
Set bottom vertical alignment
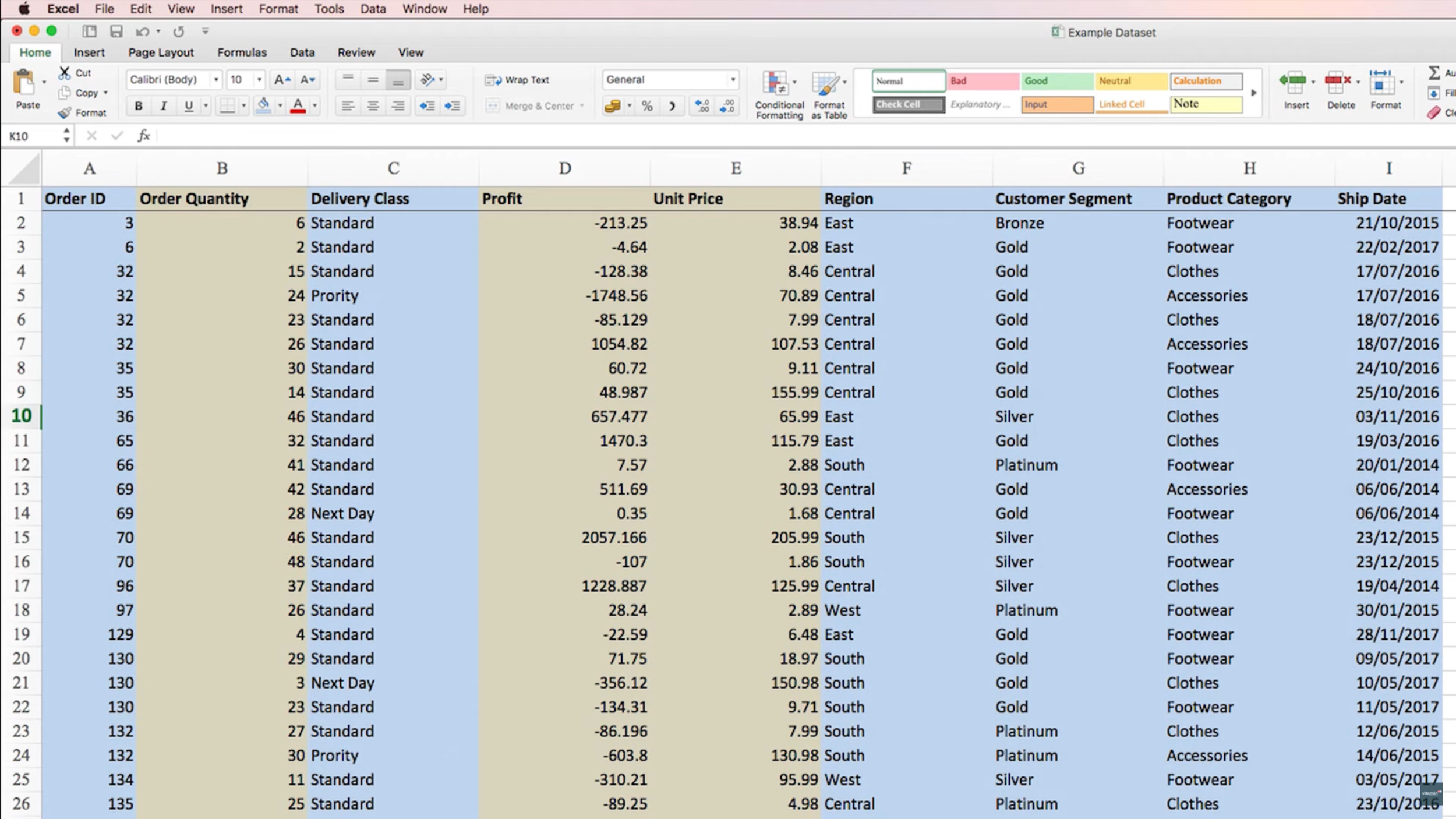click(x=398, y=80)
